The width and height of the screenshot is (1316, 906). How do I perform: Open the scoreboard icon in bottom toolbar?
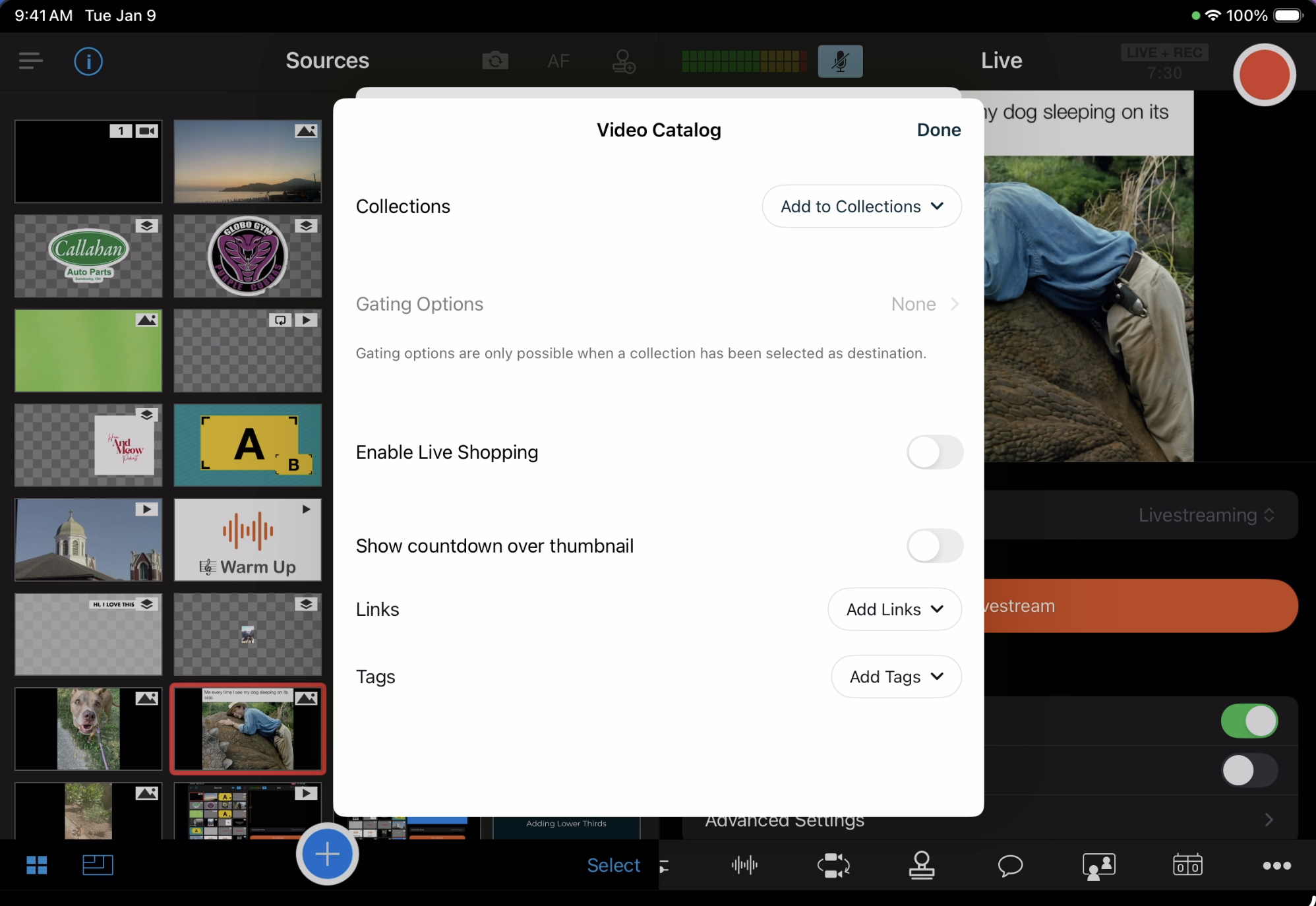[x=1187, y=865]
